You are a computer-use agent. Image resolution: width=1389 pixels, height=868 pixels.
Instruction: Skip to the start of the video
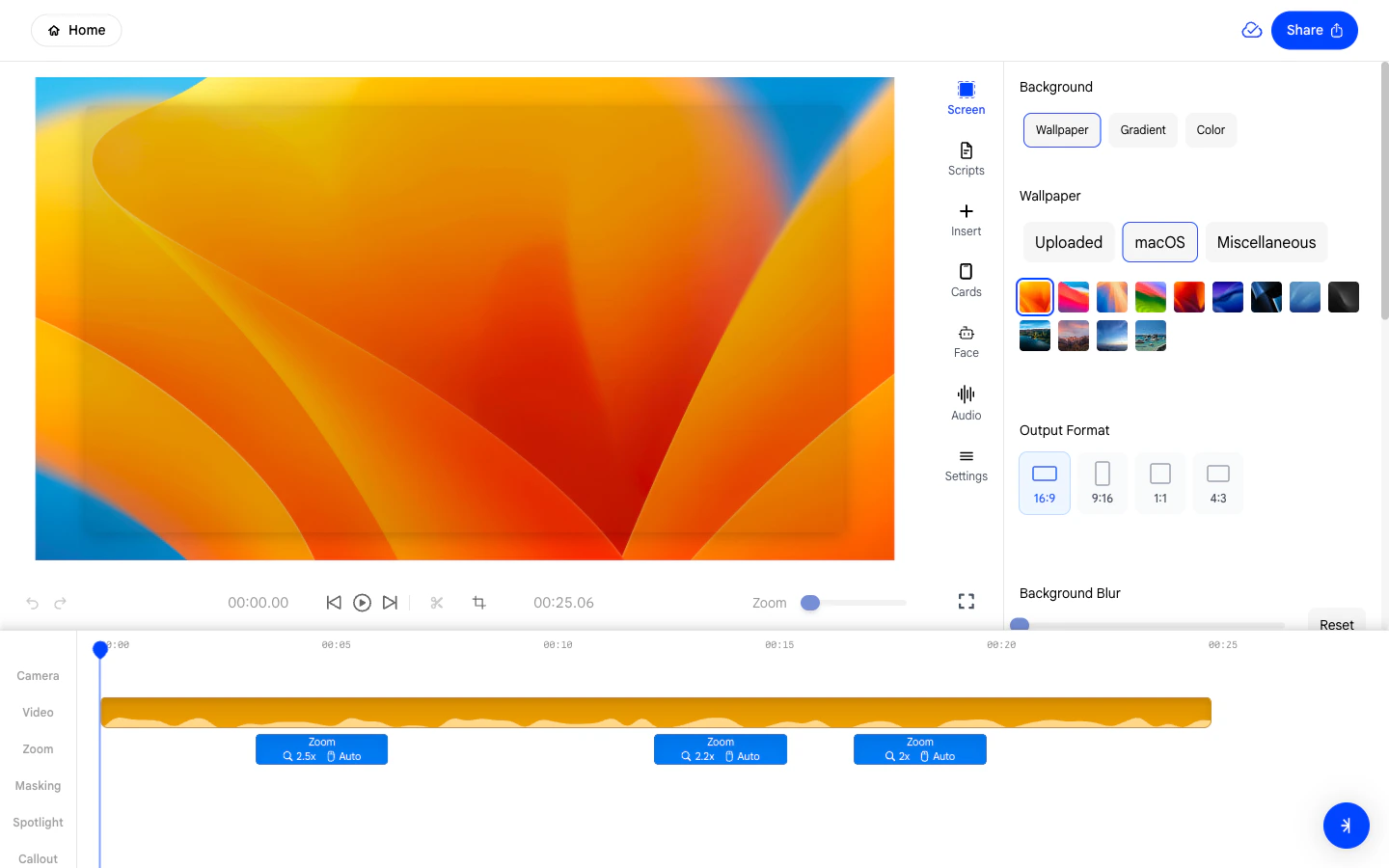point(334,603)
